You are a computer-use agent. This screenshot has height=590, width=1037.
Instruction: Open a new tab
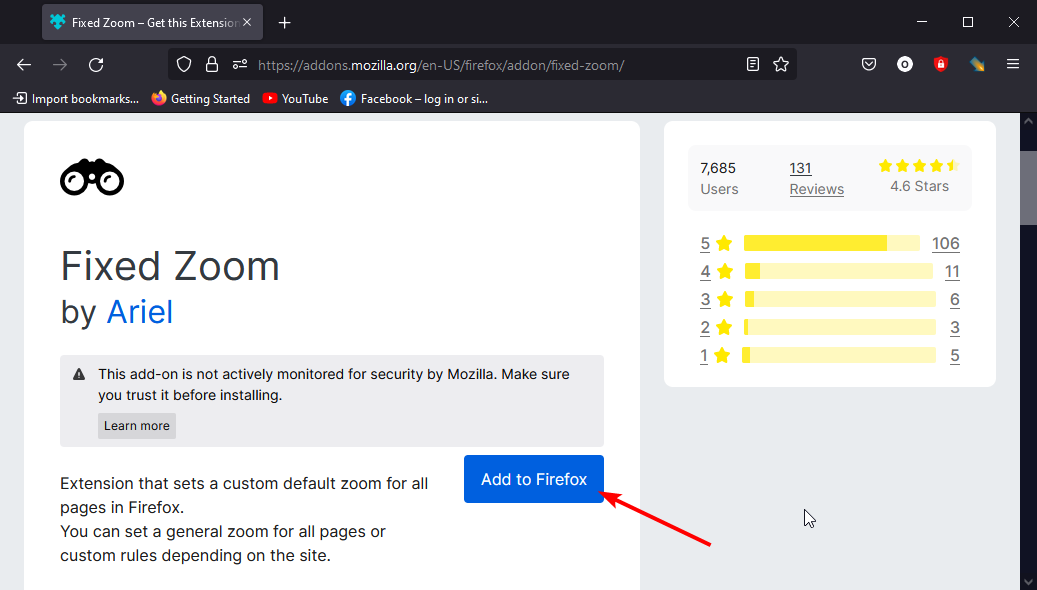[x=284, y=22]
